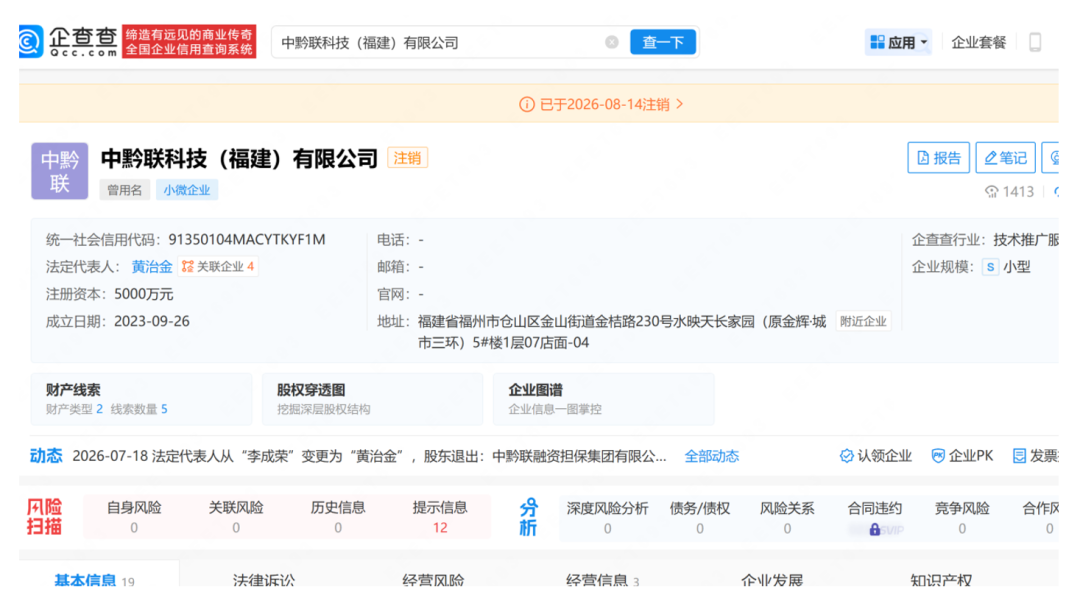Switch to the 企业发展 tab
This screenshot has height=612, width=1080.
[x=772, y=580]
